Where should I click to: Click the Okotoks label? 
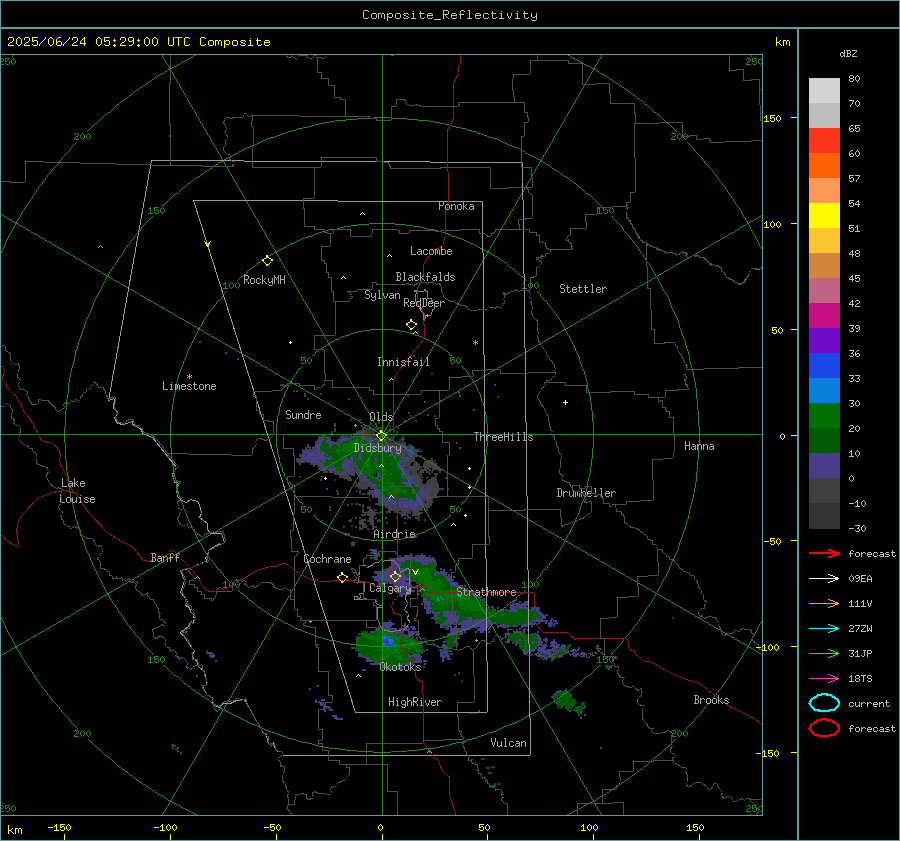pyautogui.click(x=400, y=667)
